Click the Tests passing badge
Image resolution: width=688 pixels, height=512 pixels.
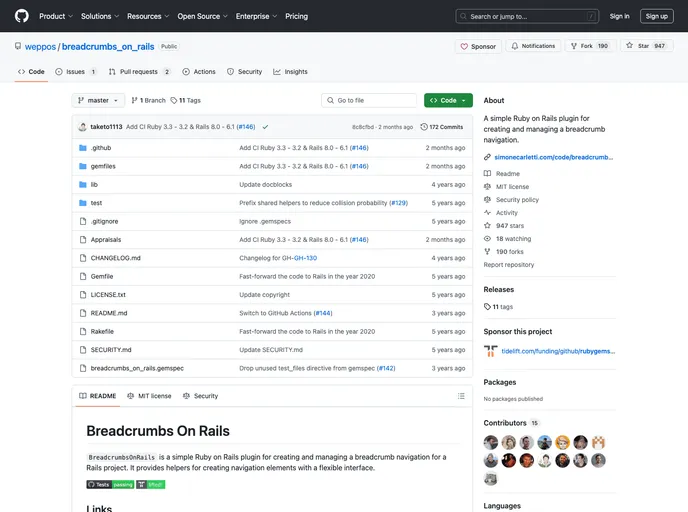110,484
